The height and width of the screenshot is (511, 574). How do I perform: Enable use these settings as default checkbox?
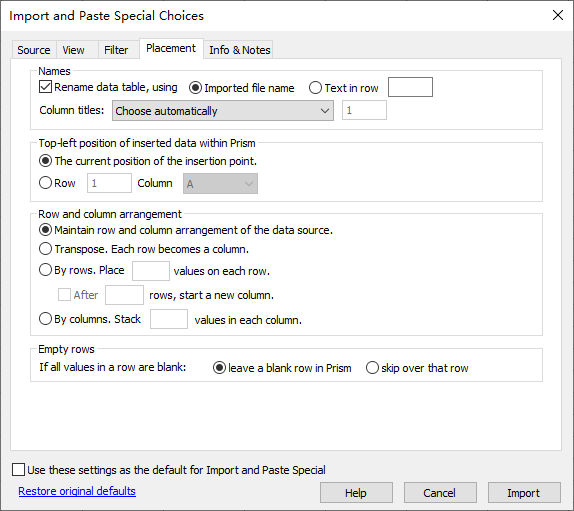pos(18,470)
